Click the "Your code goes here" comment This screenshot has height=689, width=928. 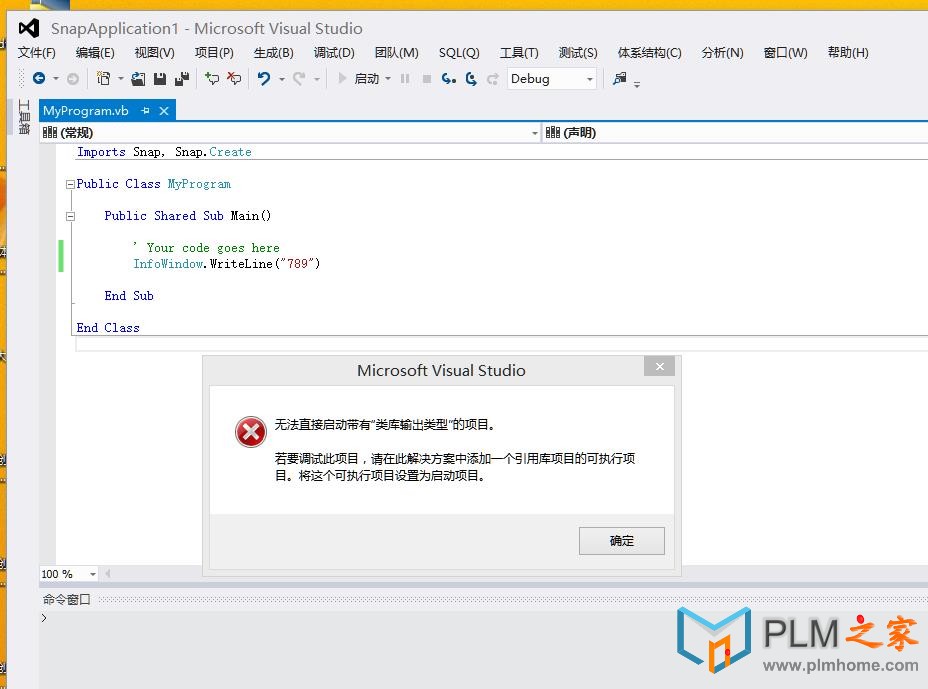207,247
